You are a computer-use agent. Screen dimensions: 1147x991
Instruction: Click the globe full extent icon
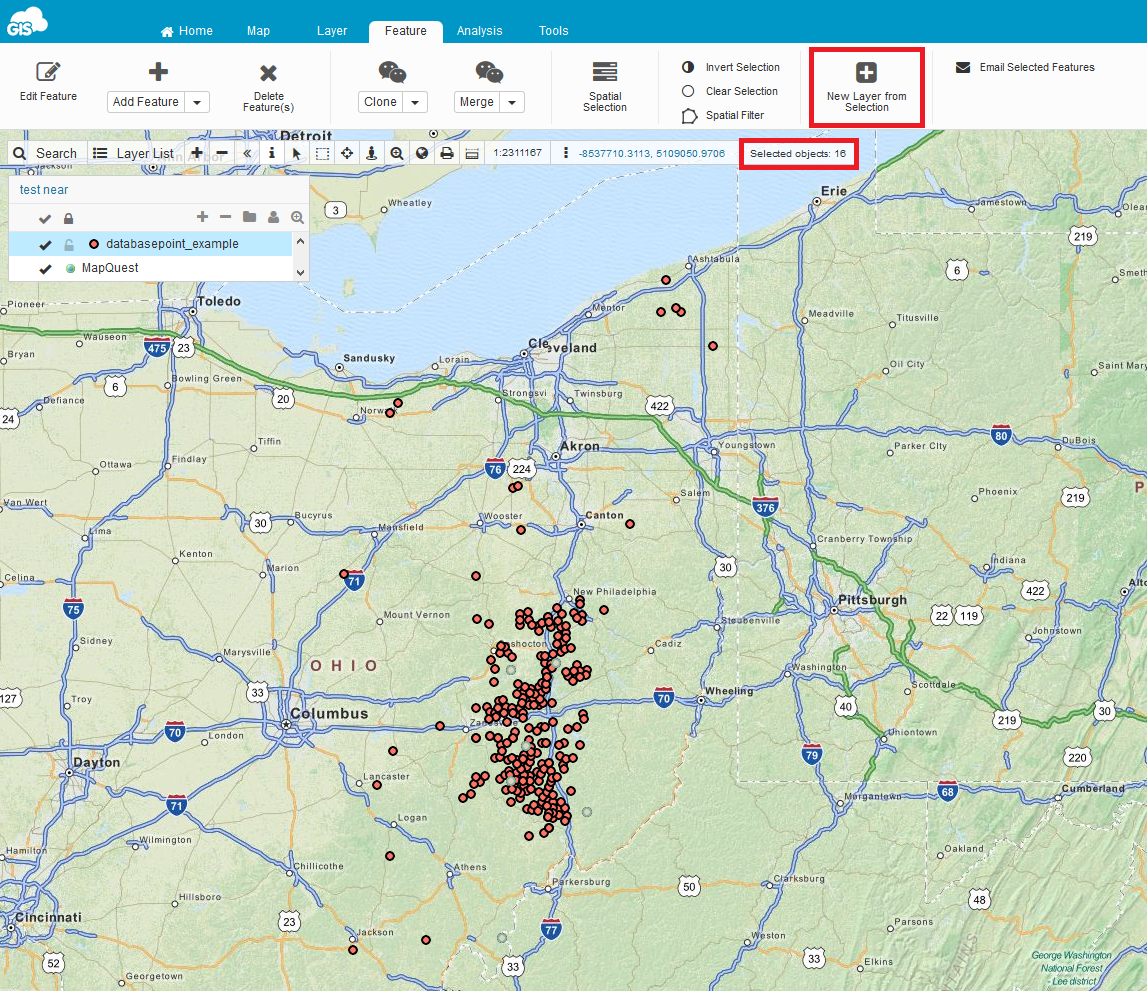(x=422, y=153)
